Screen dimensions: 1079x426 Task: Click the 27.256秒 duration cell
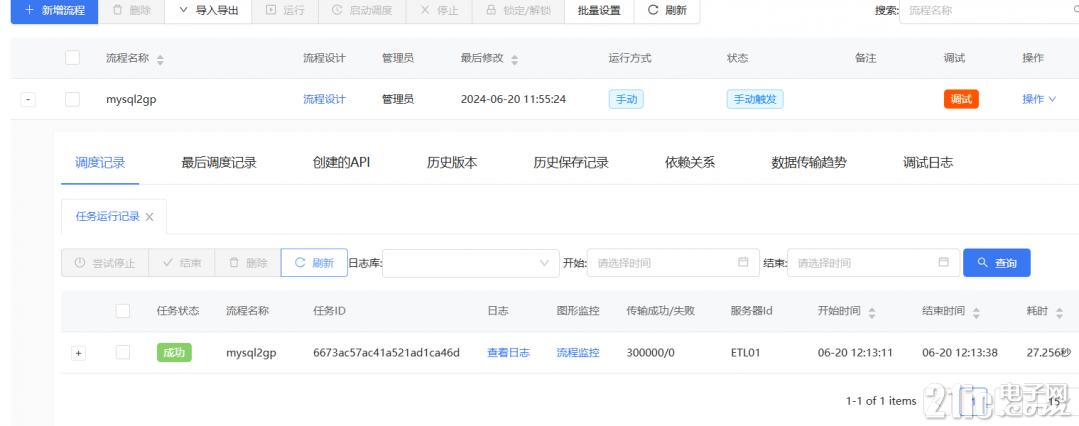click(1049, 352)
